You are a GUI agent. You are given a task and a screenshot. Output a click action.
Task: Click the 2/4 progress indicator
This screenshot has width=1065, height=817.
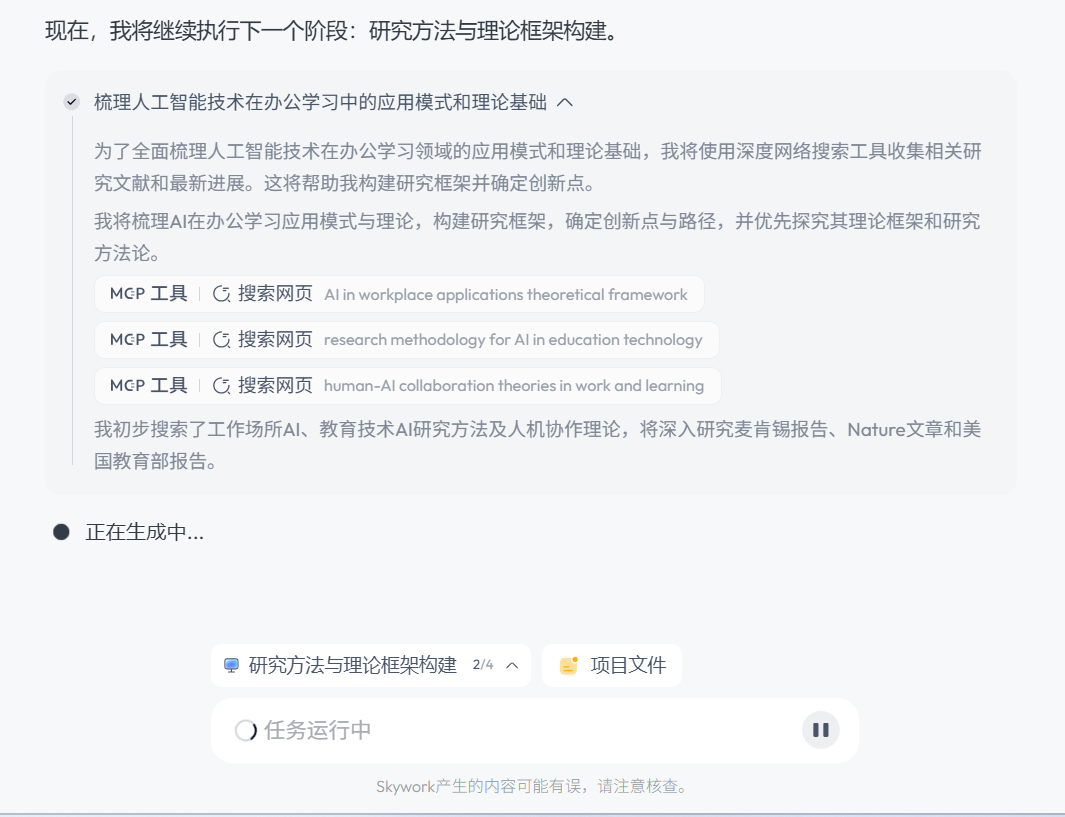point(482,665)
